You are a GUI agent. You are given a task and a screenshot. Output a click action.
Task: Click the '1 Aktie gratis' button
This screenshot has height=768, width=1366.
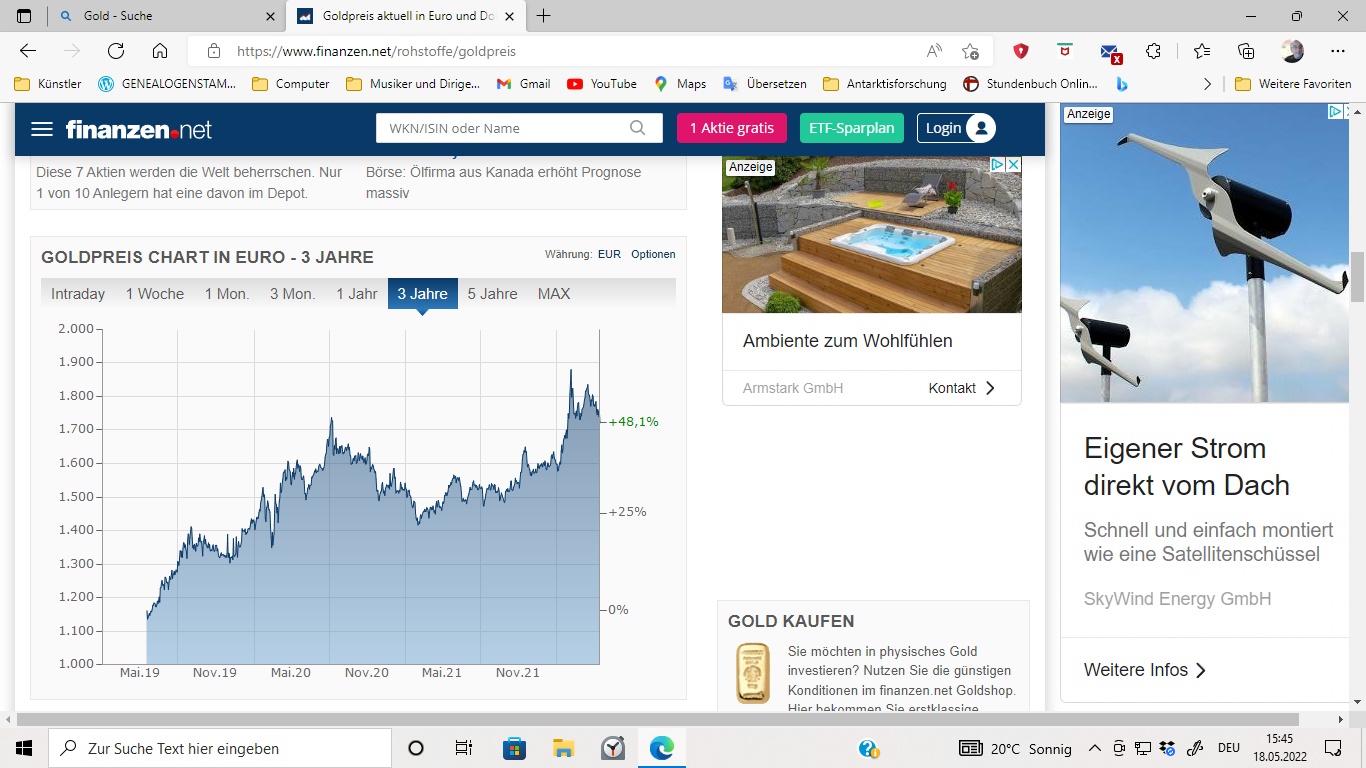tap(732, 128)
